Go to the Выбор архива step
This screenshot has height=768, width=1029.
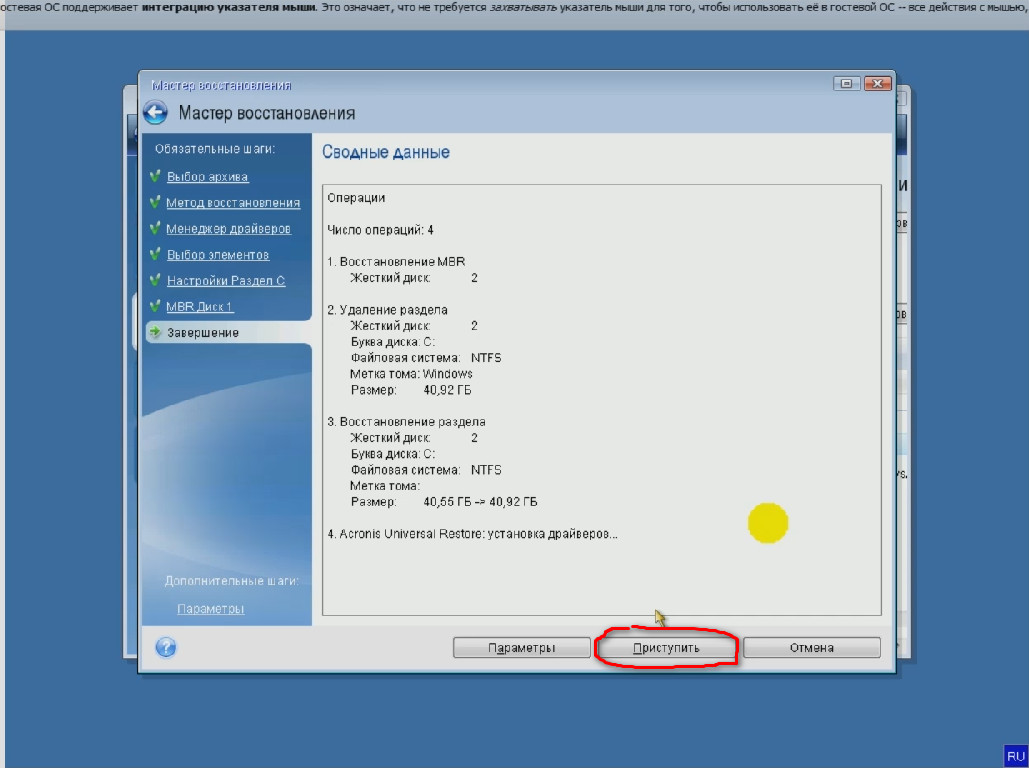207,177
